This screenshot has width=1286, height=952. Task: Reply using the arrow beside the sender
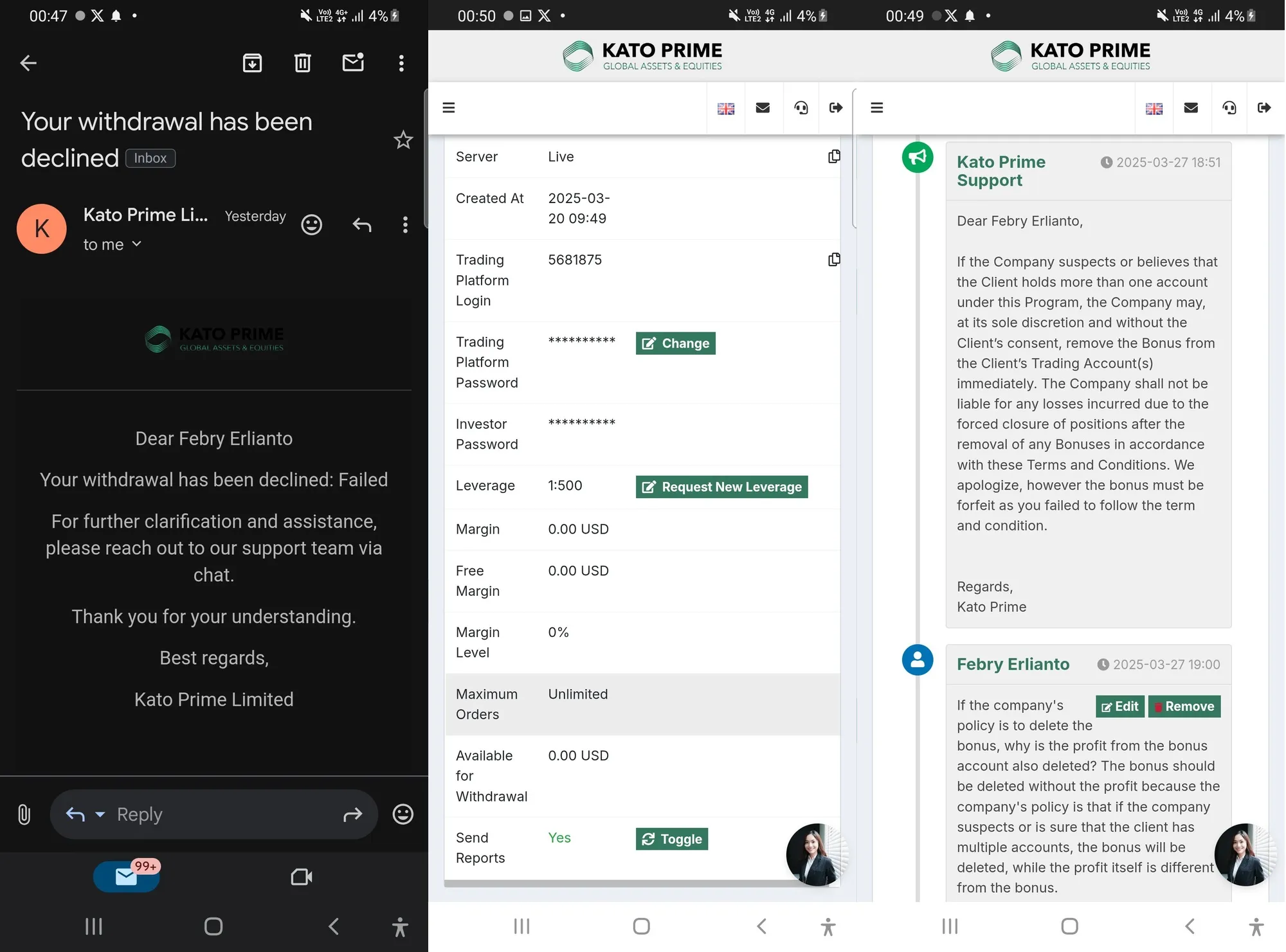point(362,224)
